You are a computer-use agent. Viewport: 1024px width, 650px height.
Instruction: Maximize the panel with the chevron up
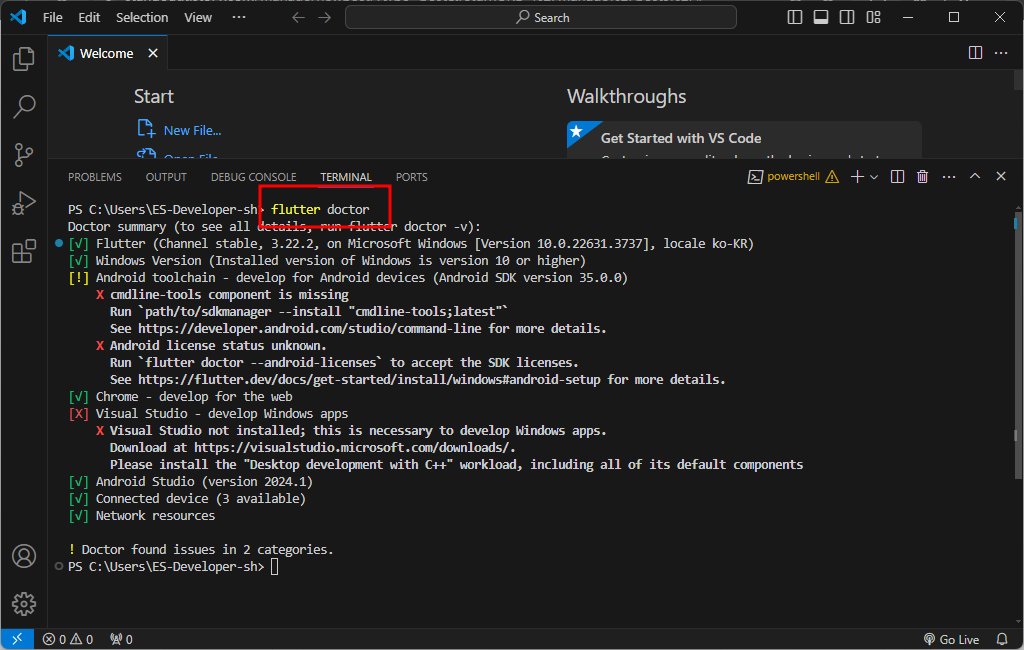click(x=975, y=176)
